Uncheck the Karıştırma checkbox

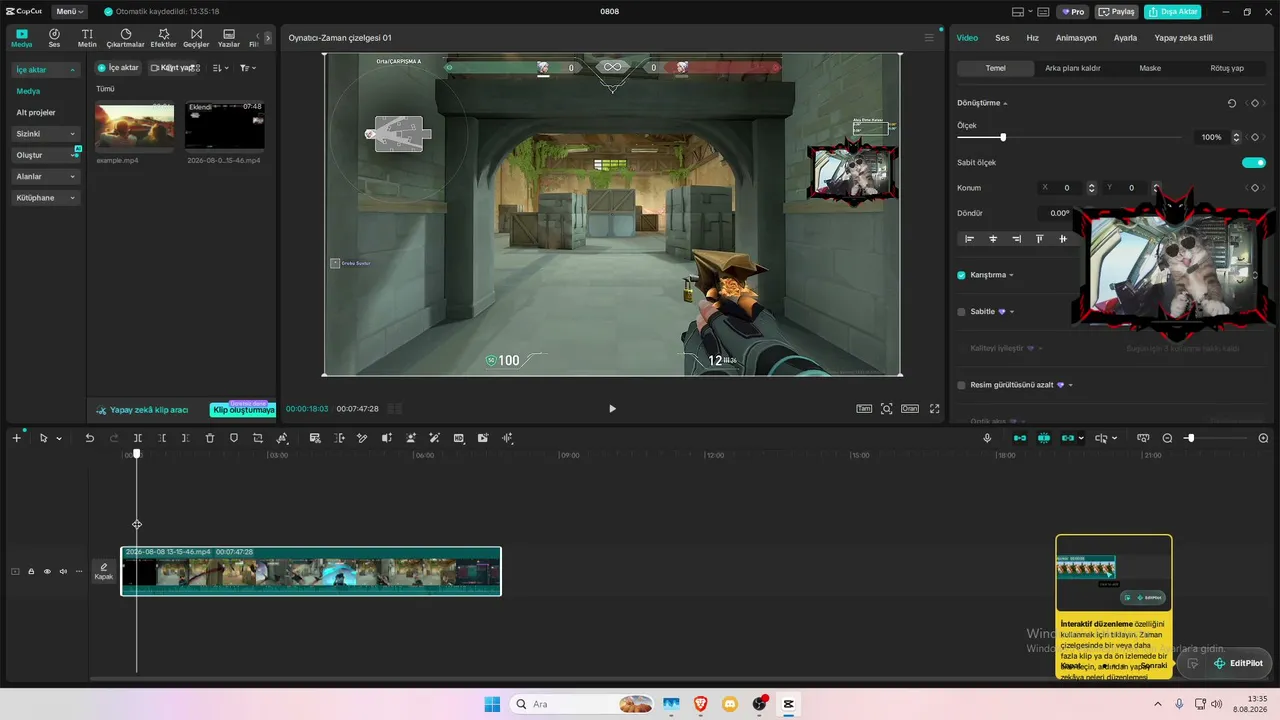click(962, 275)
